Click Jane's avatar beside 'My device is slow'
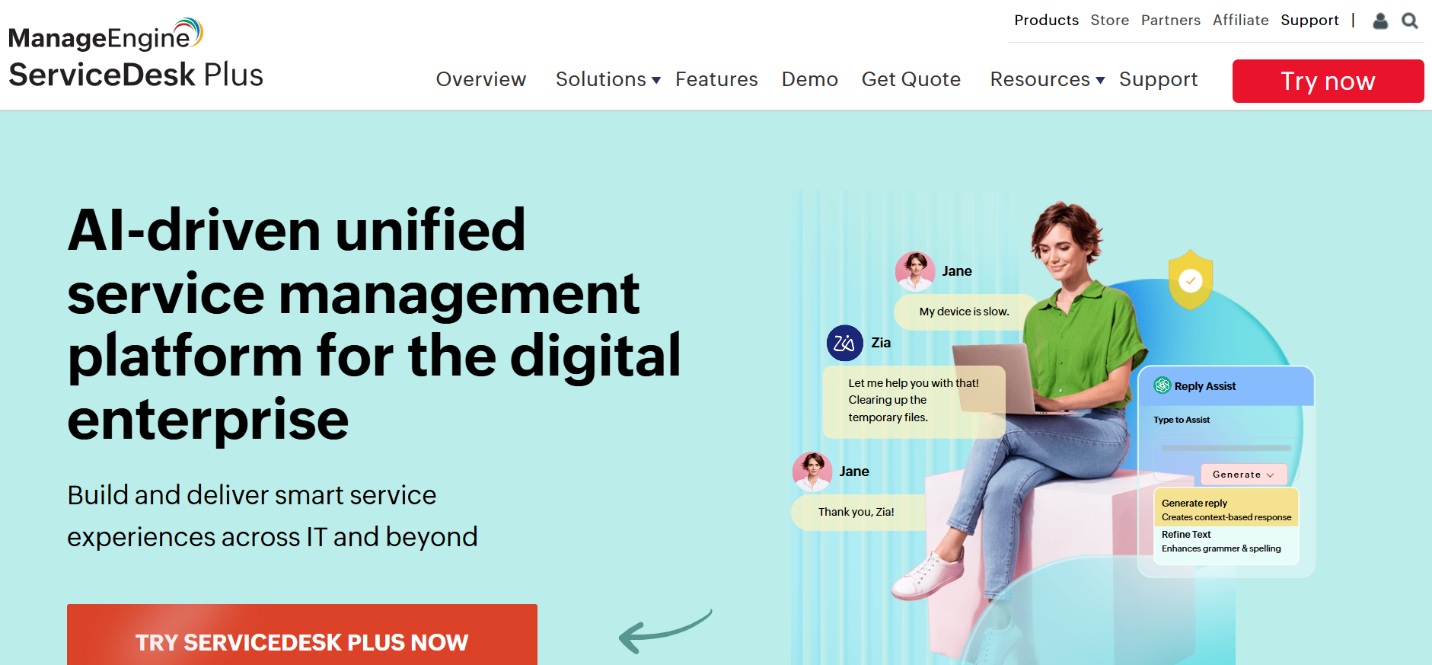The image size is (1432, 665). (x=915, y=271)
